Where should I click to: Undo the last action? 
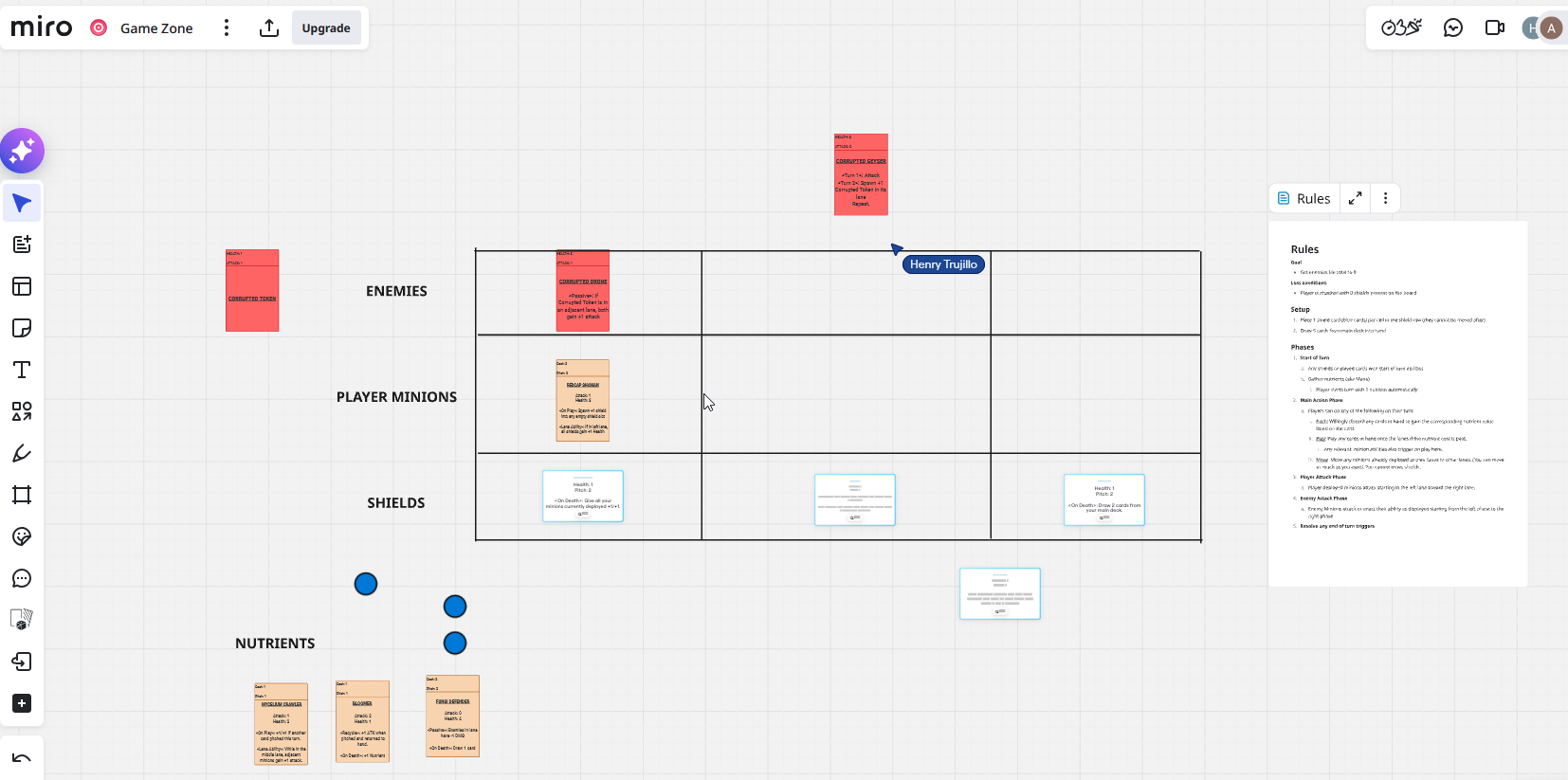[x=22, y=758]
